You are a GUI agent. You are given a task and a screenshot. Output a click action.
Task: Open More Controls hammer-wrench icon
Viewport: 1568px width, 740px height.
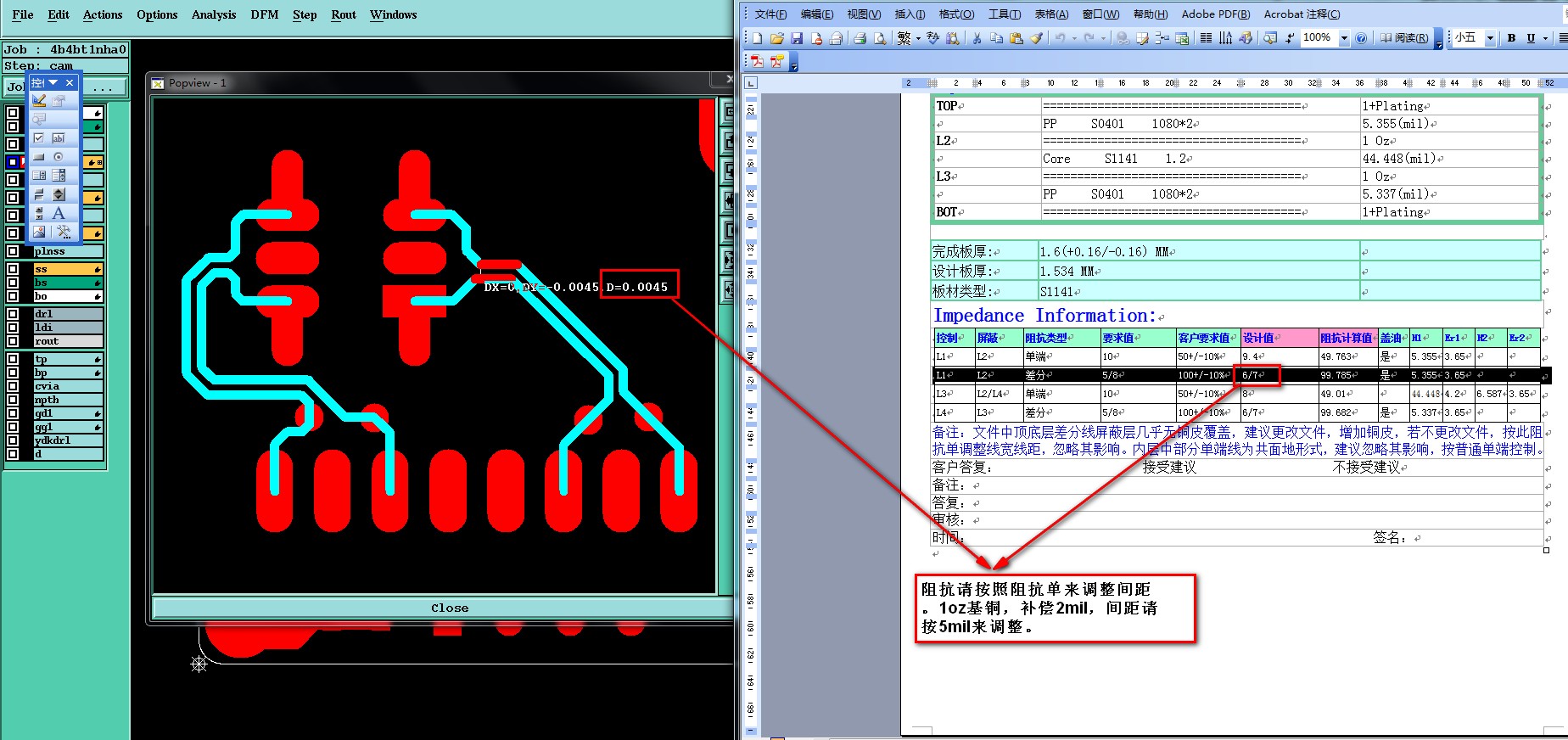(64, 232)
